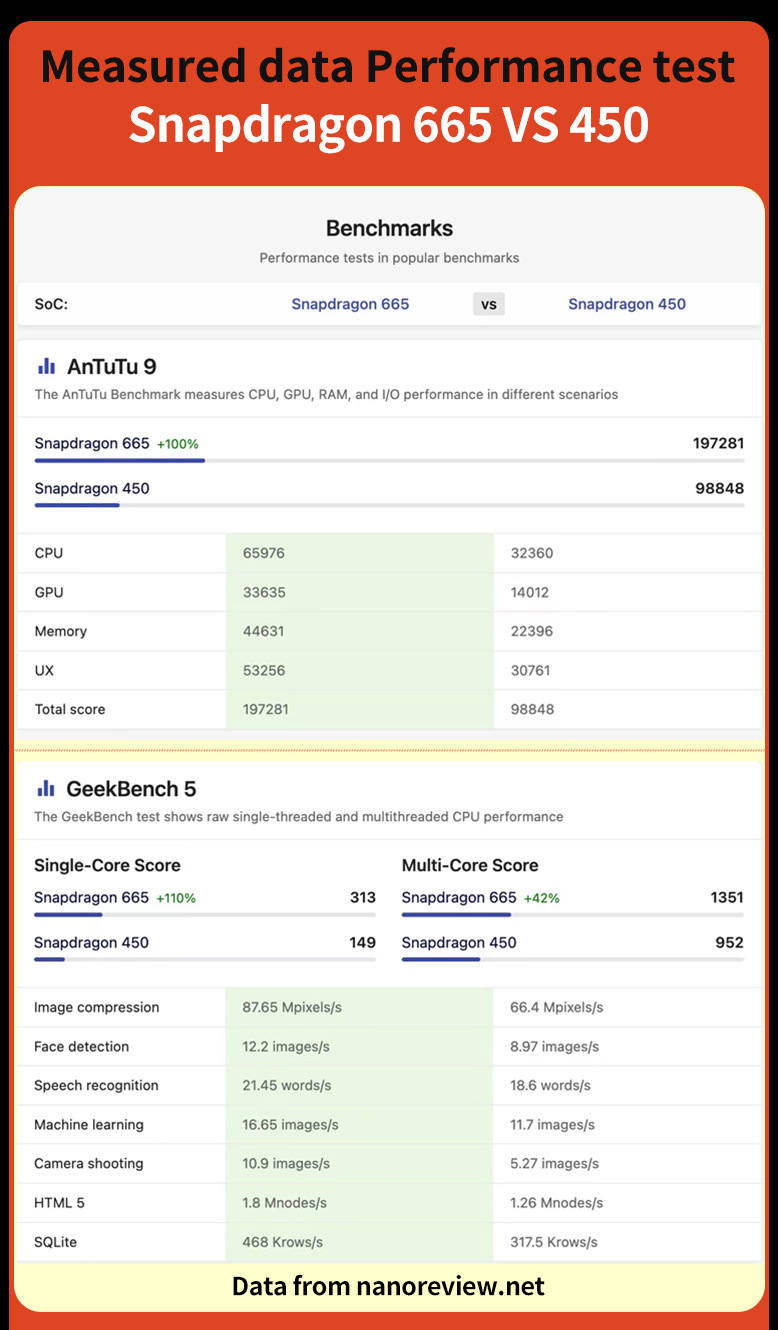
Task: Click the UX value 30761
Action: click(530, 670)
